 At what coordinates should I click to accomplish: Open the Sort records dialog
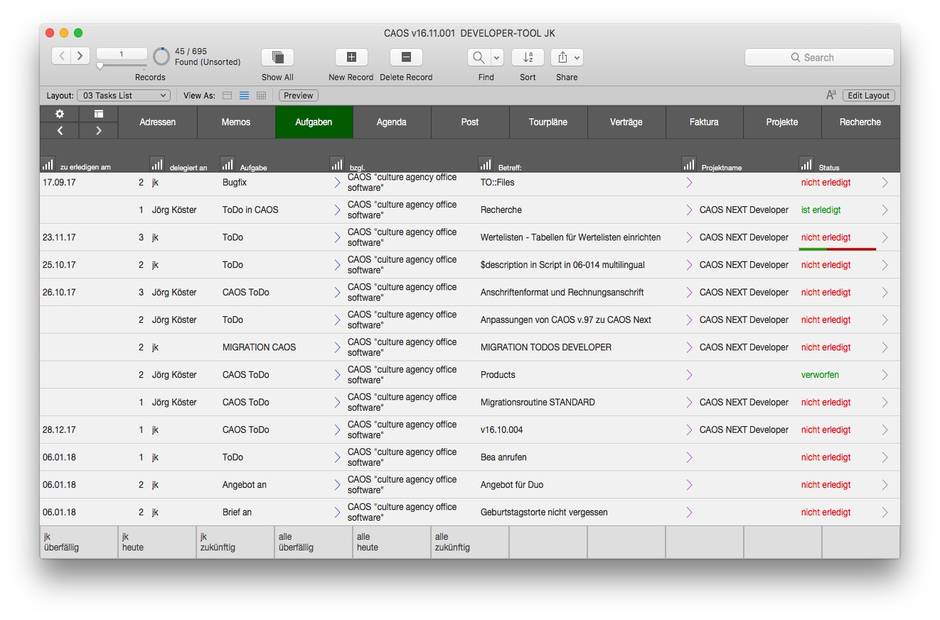[528, 57]
